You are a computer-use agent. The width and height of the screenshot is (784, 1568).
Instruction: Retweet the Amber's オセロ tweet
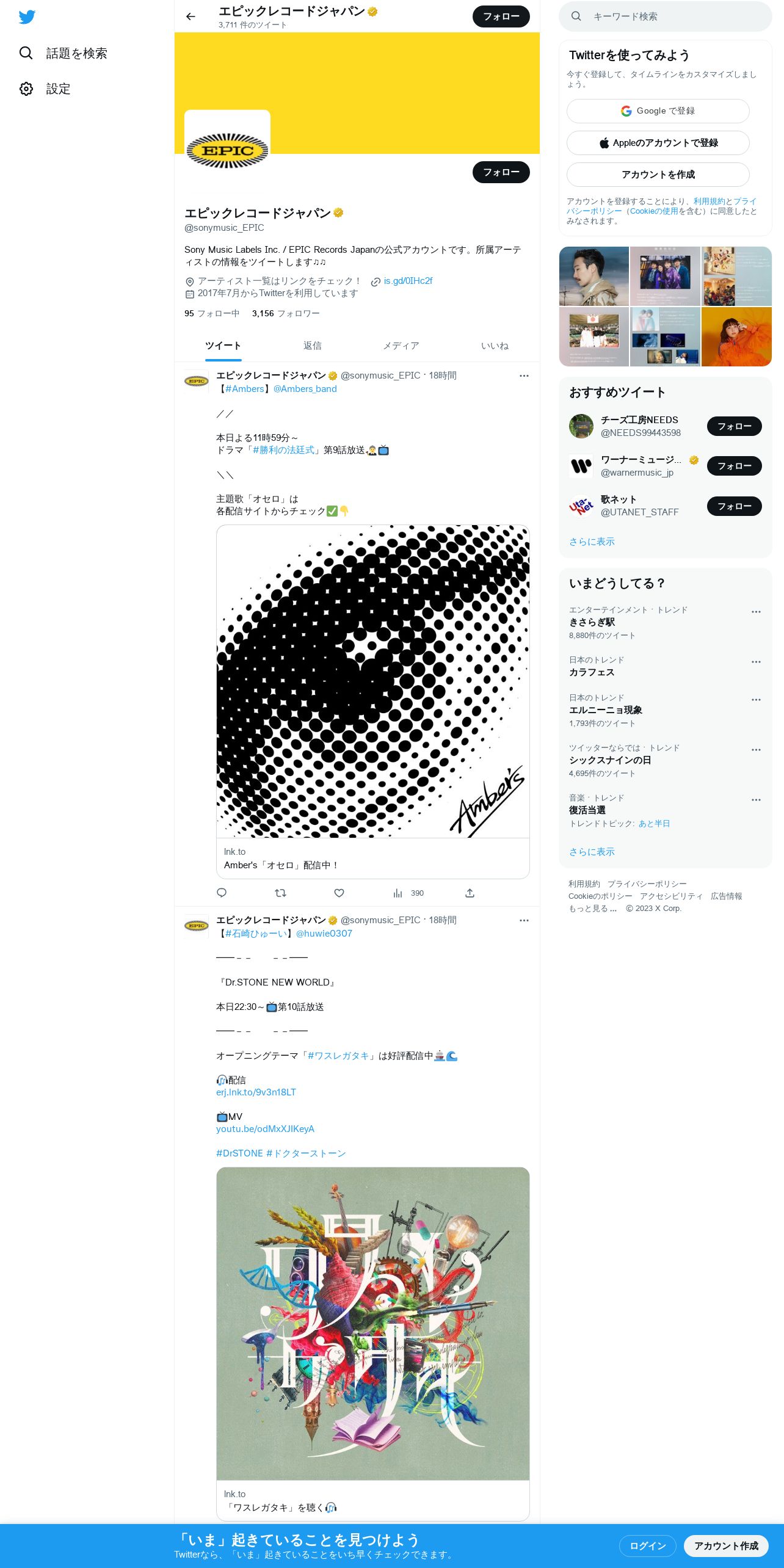280,893
